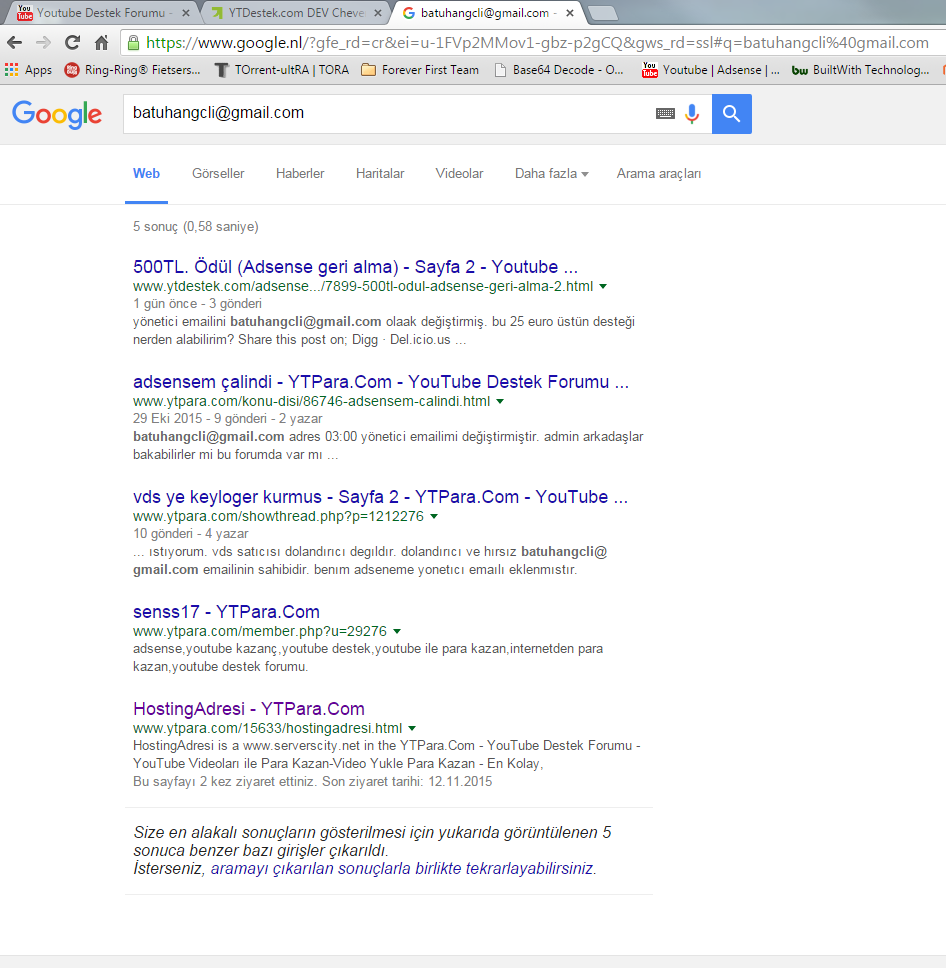Open a new tab button
The image size is (946, 968).
coord(602,13)
